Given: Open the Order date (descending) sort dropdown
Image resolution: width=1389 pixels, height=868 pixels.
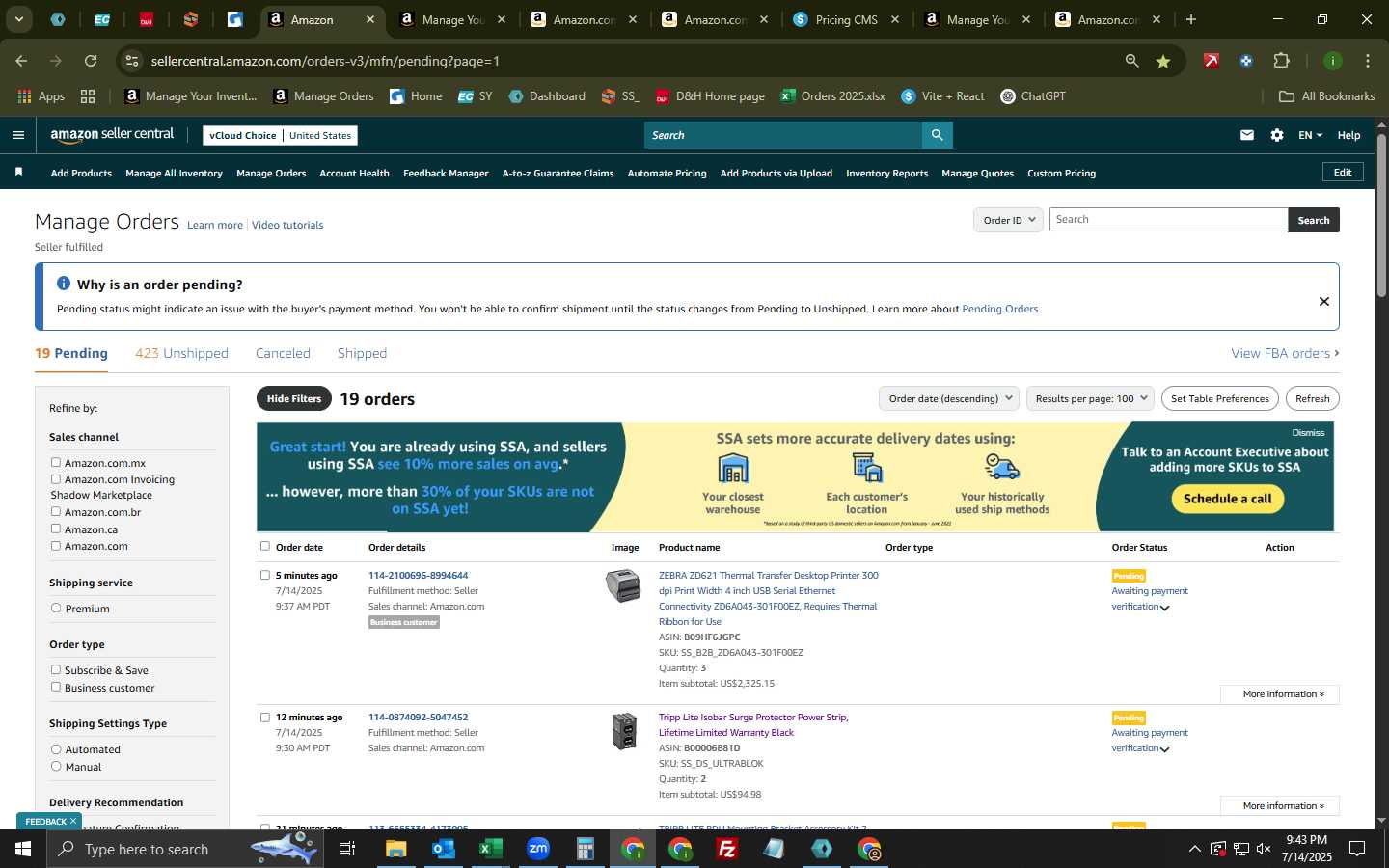Looking at the screenshot, I should 949,398.
